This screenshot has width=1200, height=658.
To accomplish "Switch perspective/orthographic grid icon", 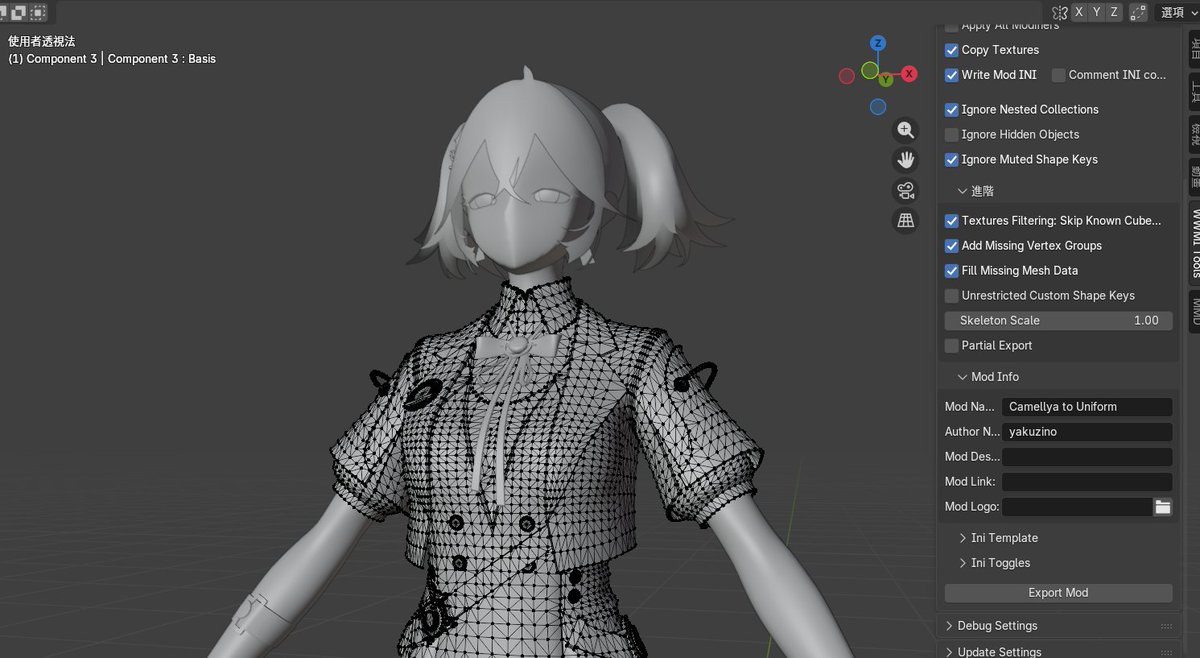I will coord(906,221).
